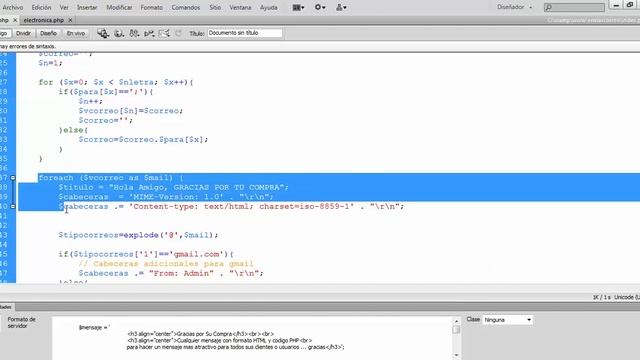This screenshot has height=360, width=640.
Task: Click code line '$correo=$correo.$para[$x];'
Action: [143, 140]
